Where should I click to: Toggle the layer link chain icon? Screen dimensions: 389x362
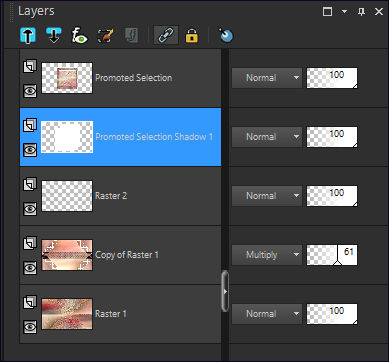pyautogui.click(x=166, y=35)
